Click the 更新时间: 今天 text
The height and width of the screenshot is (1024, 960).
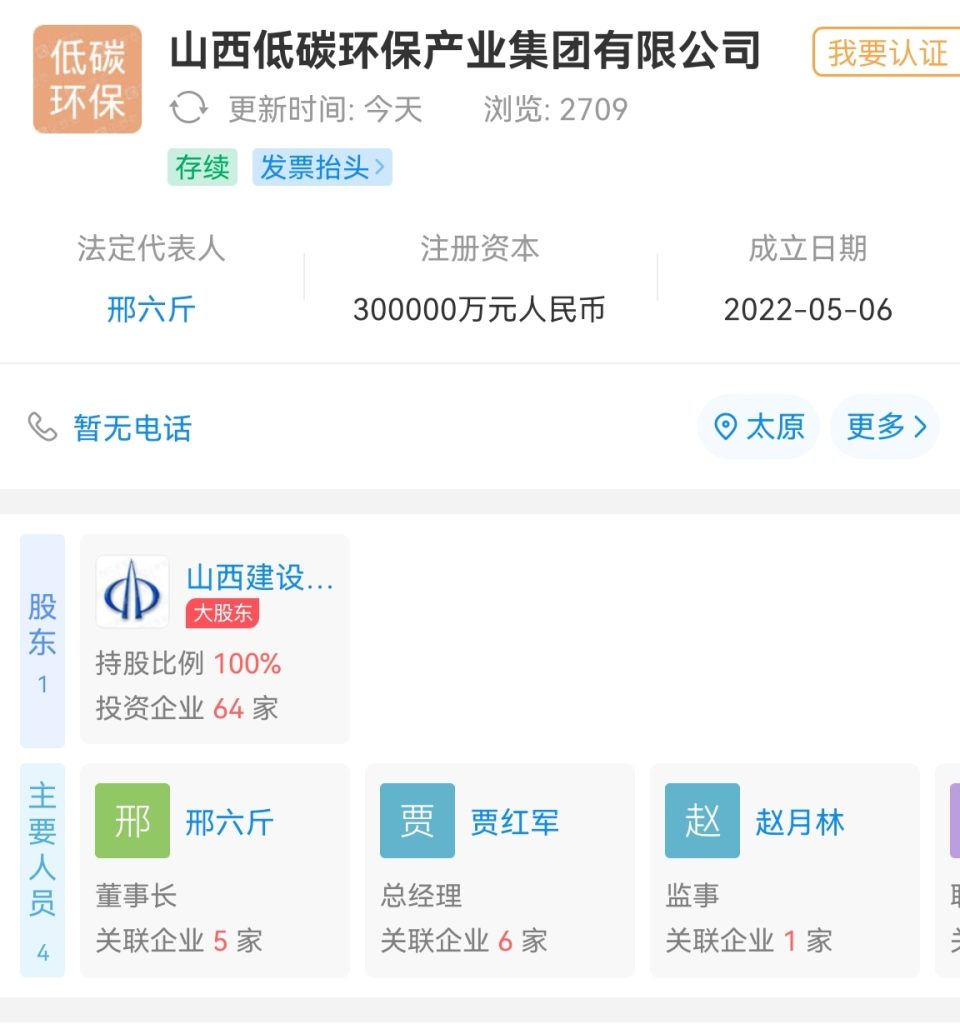coord(325,109)
